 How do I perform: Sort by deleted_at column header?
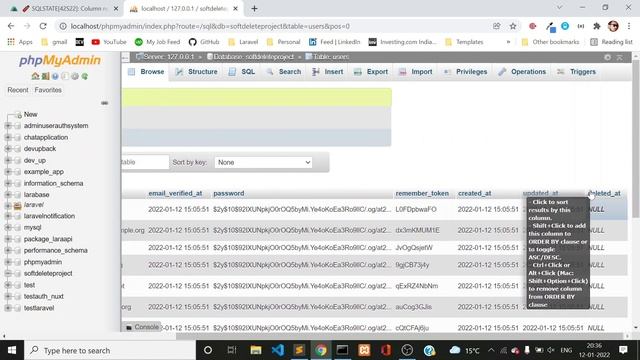point(604,193)
